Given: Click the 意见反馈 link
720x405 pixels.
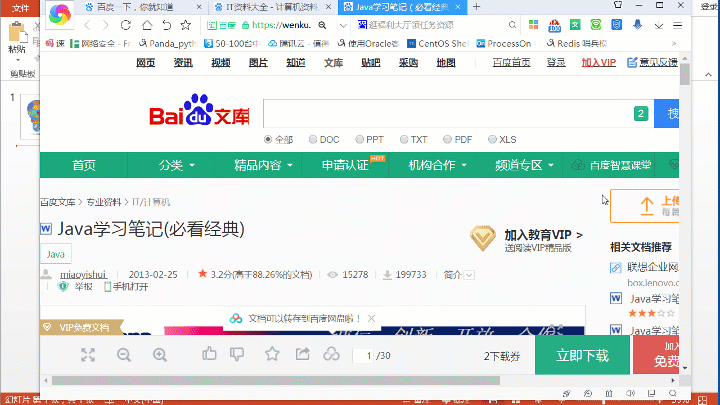Looking at the screenshot, I should pos(652,62).
